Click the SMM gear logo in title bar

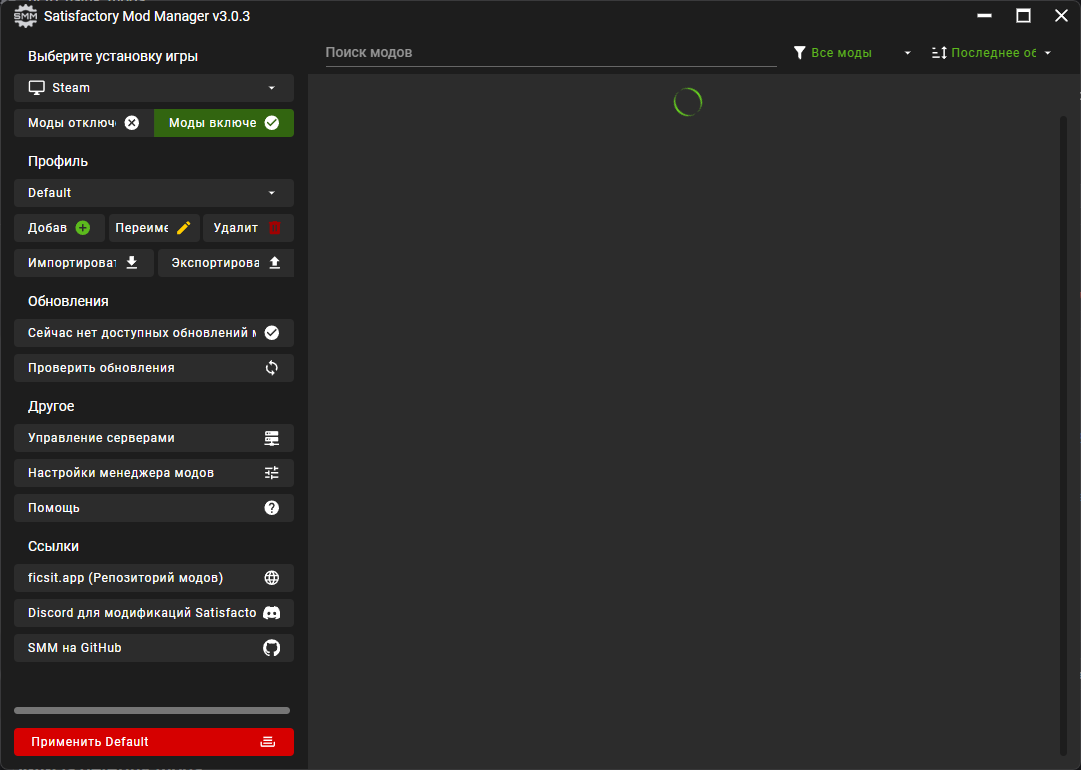coord(26,16)
